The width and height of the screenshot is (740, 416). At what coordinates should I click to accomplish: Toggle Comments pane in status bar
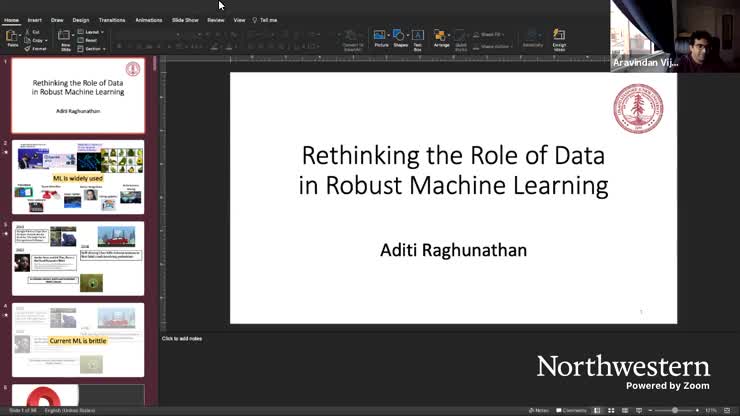(x=571, y=410)
